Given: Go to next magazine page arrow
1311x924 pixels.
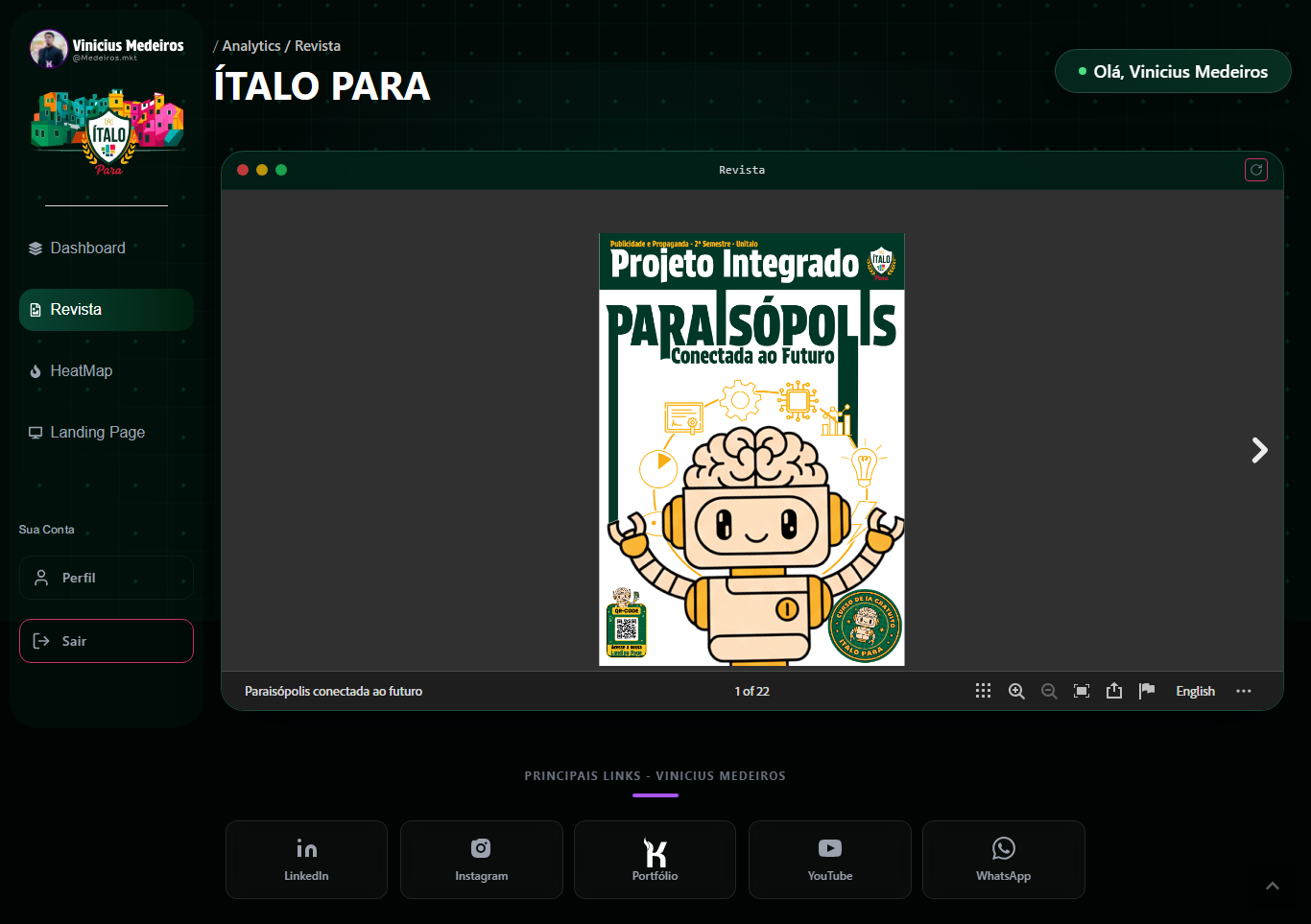Looking at the screenshot, I should (x=1259, y=450).
